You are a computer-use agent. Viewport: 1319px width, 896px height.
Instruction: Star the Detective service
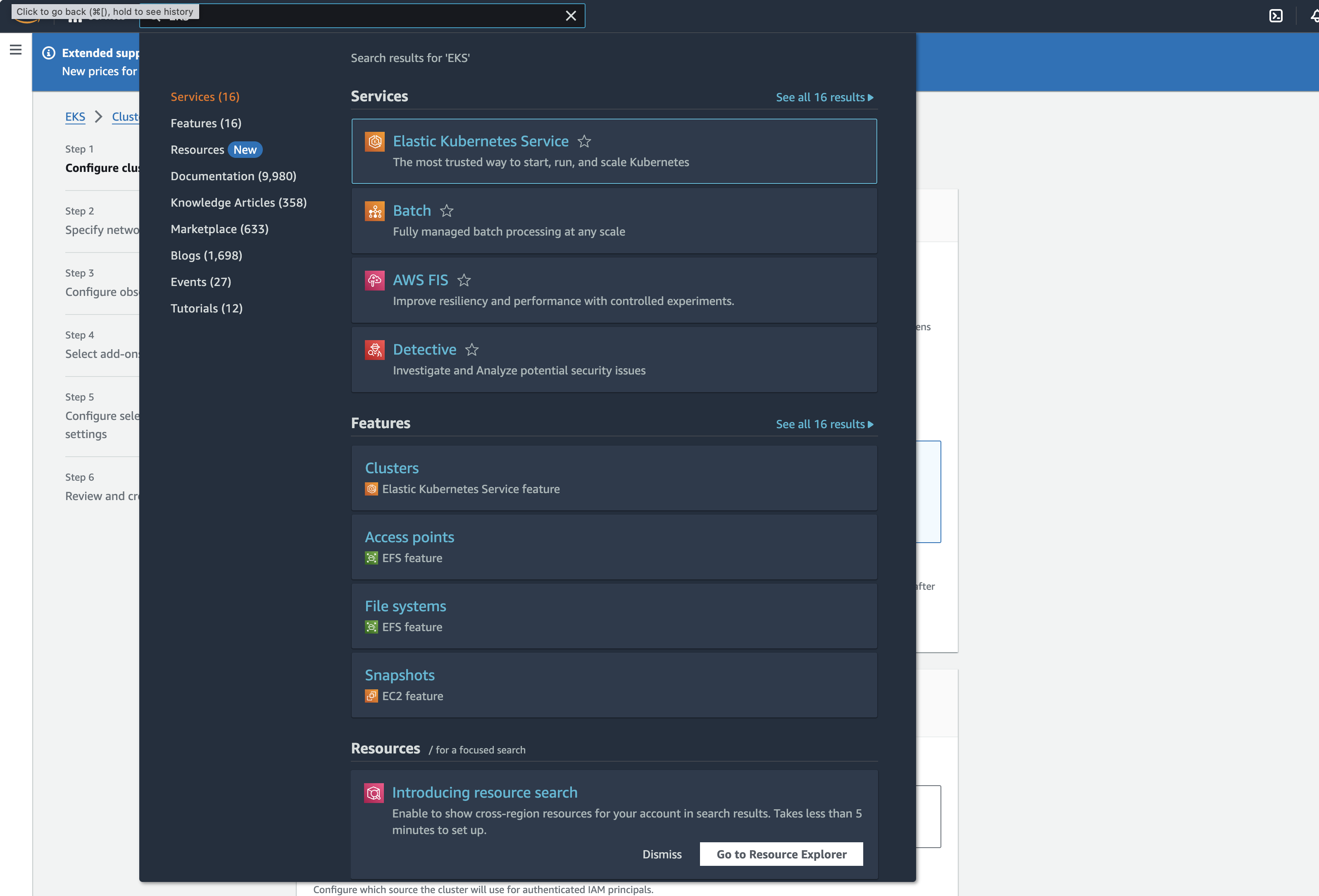click(x=471, y=350)
